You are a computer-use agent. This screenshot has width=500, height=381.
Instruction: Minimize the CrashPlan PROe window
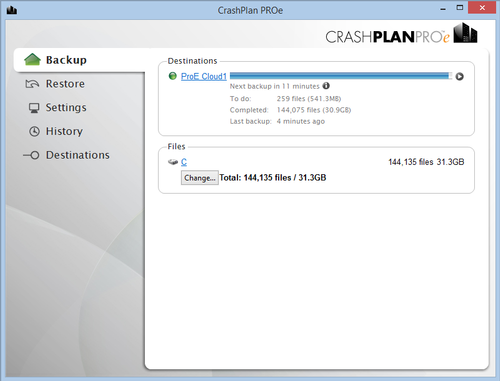pyautogui.click(x=443, y=9)
